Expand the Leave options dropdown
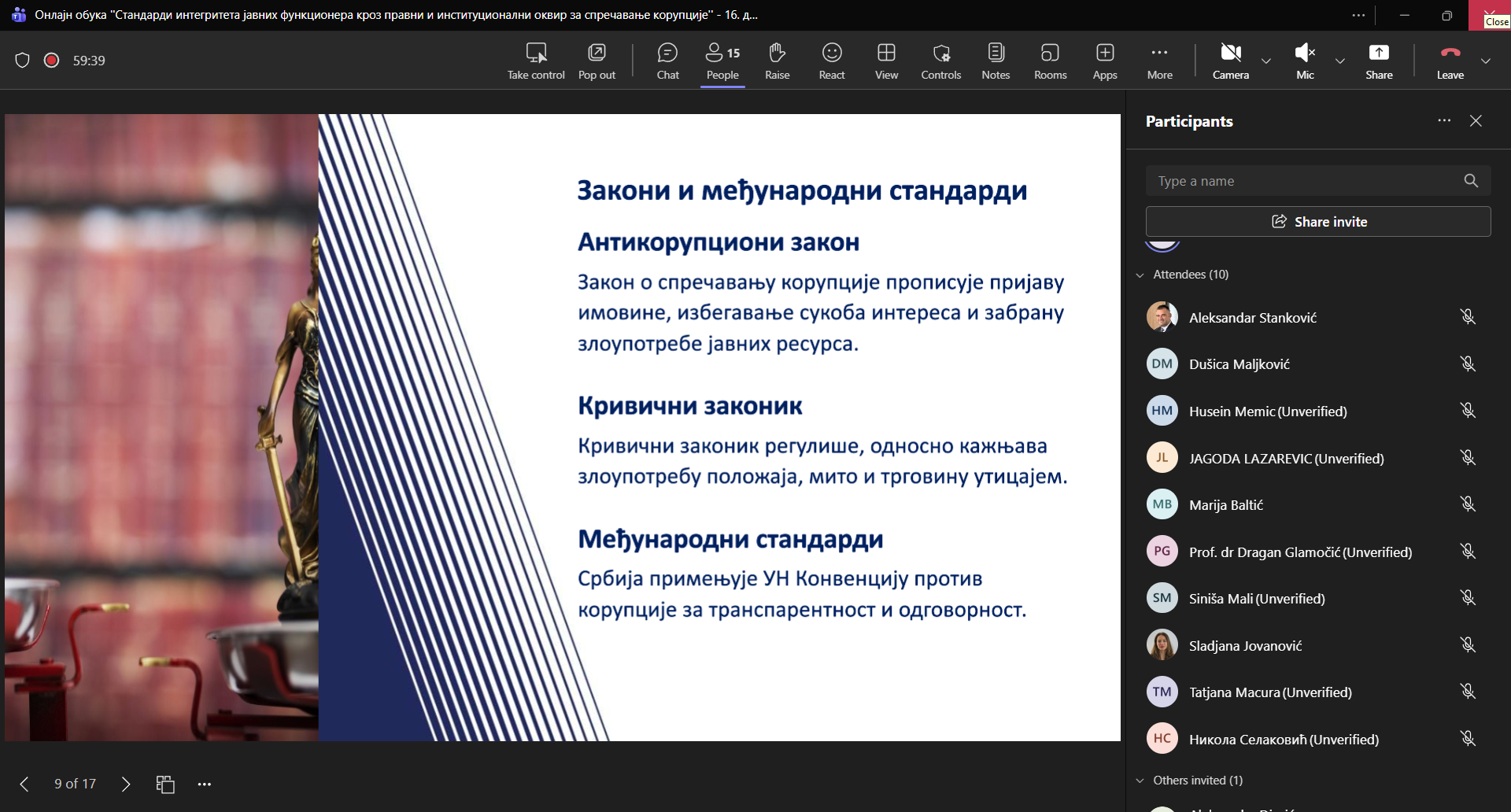 pyautogui.click(x=1486, y=61)
